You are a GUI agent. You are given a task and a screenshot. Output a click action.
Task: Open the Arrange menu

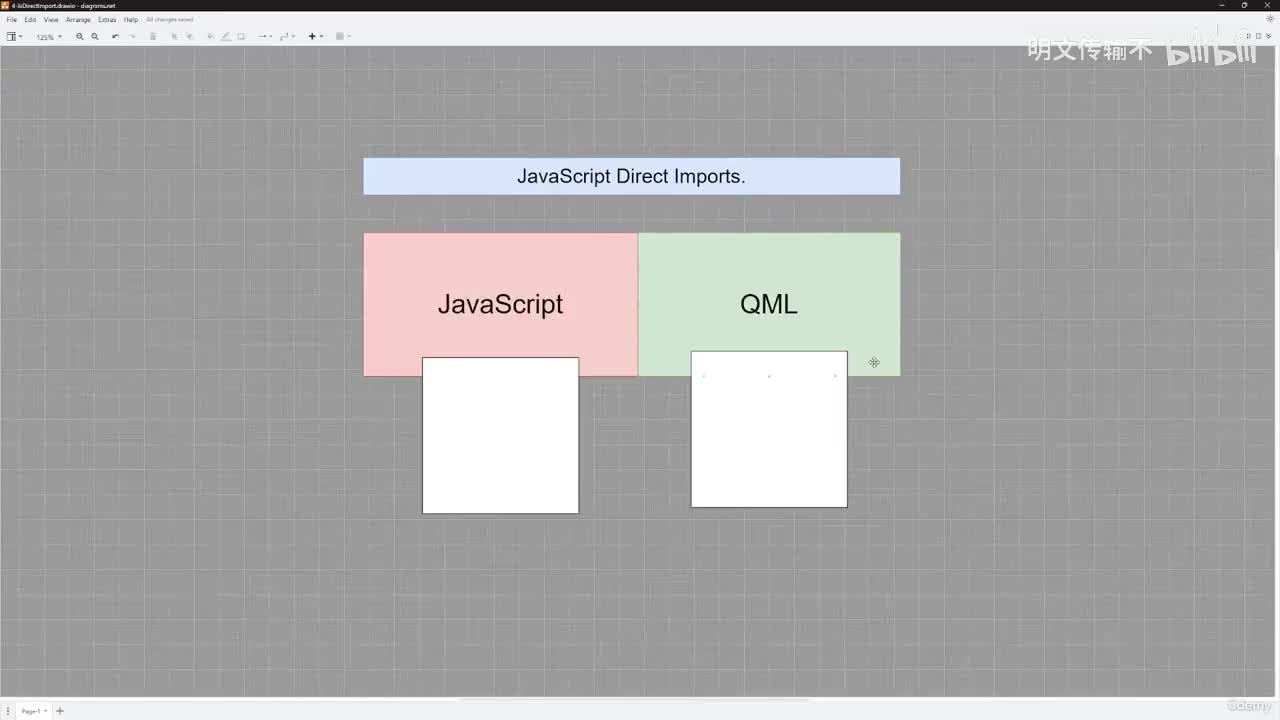tap(78, 20)
